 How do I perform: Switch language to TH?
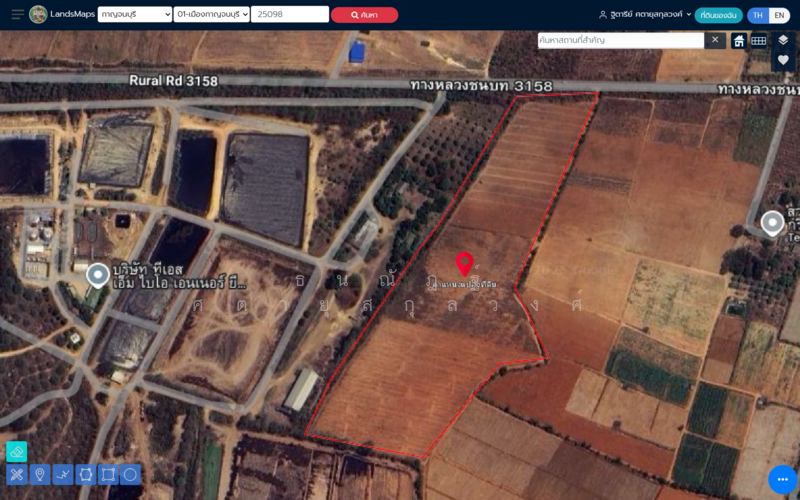coord(758,15)
